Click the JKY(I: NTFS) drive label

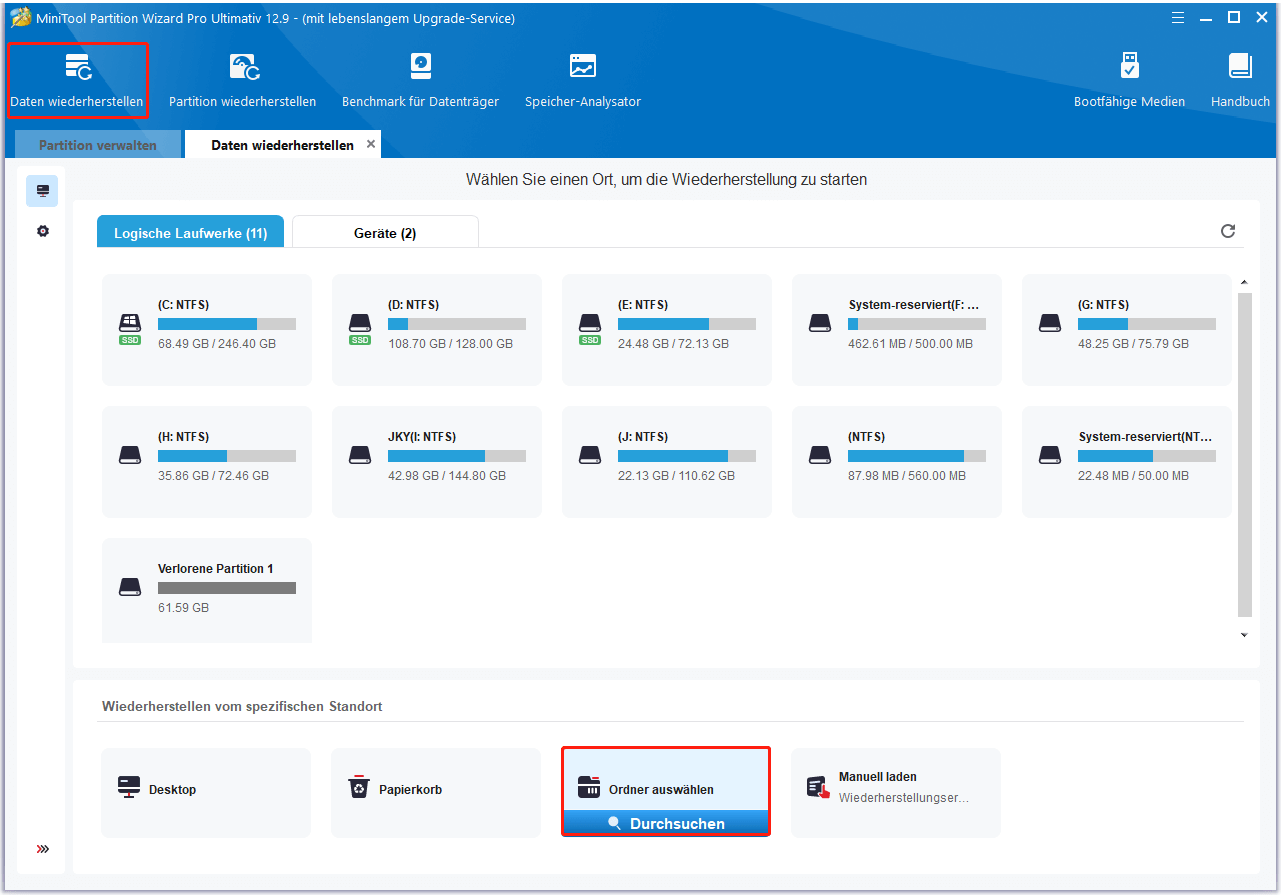point(422,437)
